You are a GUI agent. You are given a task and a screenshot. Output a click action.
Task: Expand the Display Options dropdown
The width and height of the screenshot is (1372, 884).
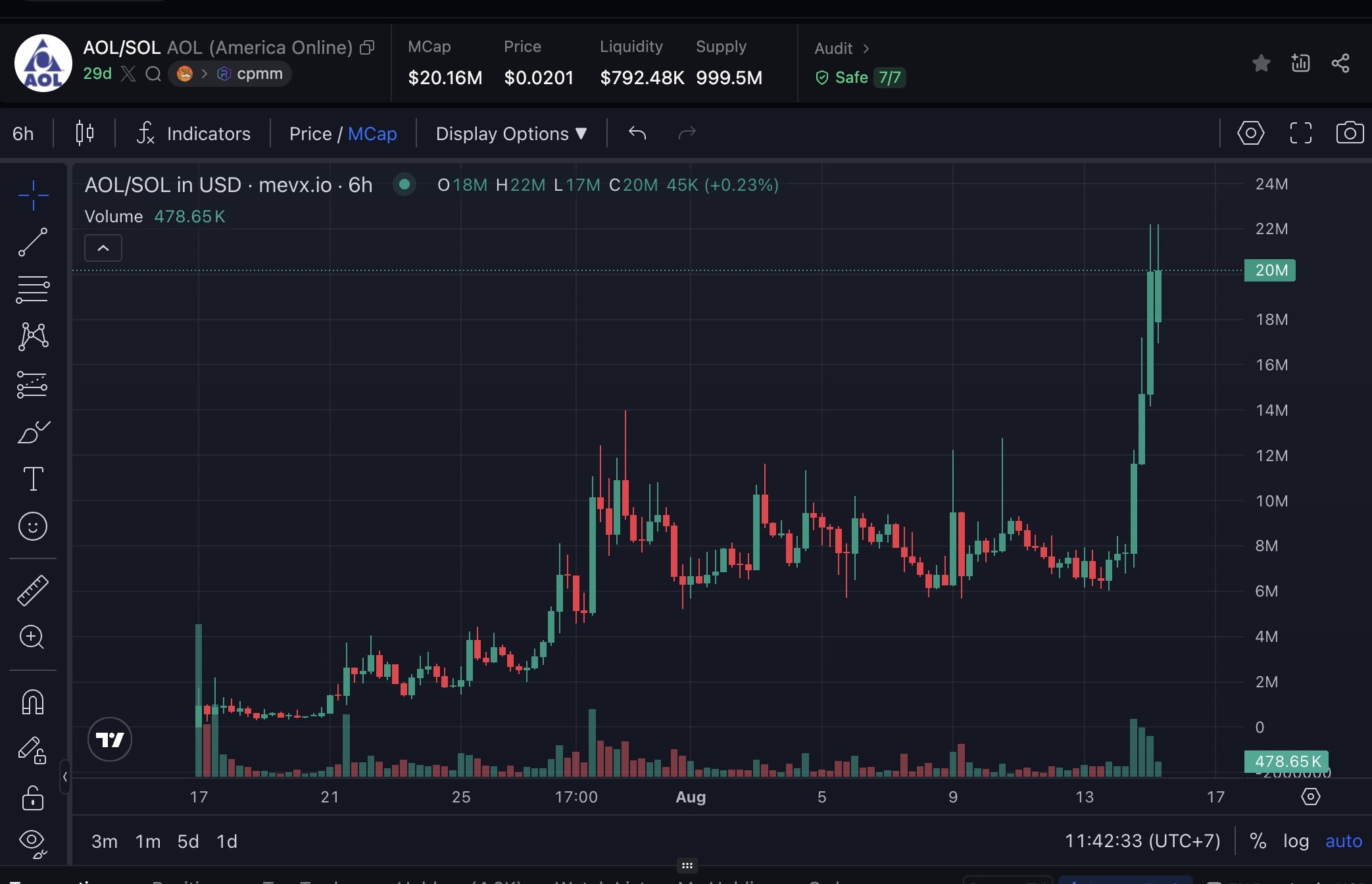[511, 134]
